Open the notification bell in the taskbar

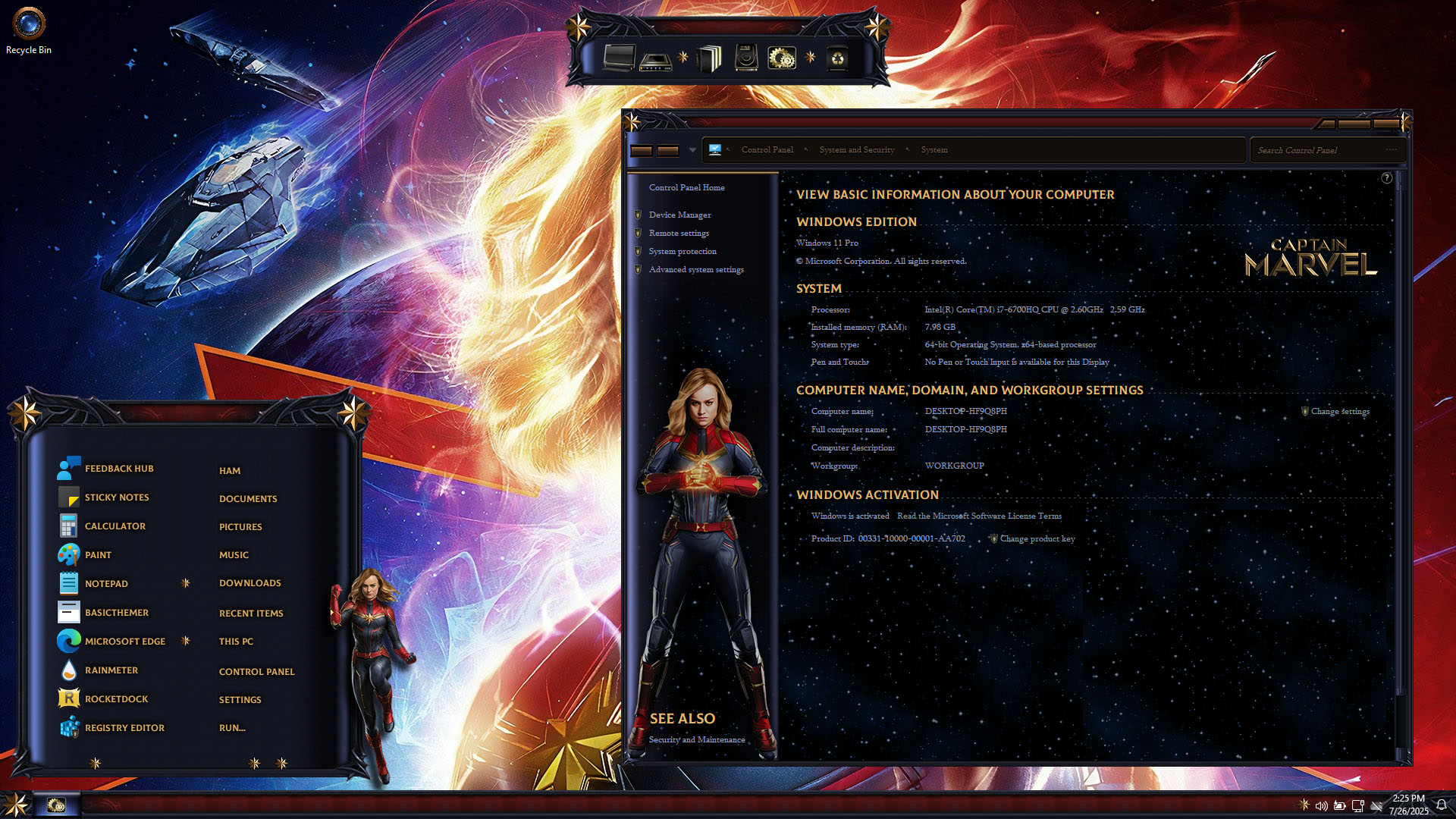click(x=1442, y=805)
